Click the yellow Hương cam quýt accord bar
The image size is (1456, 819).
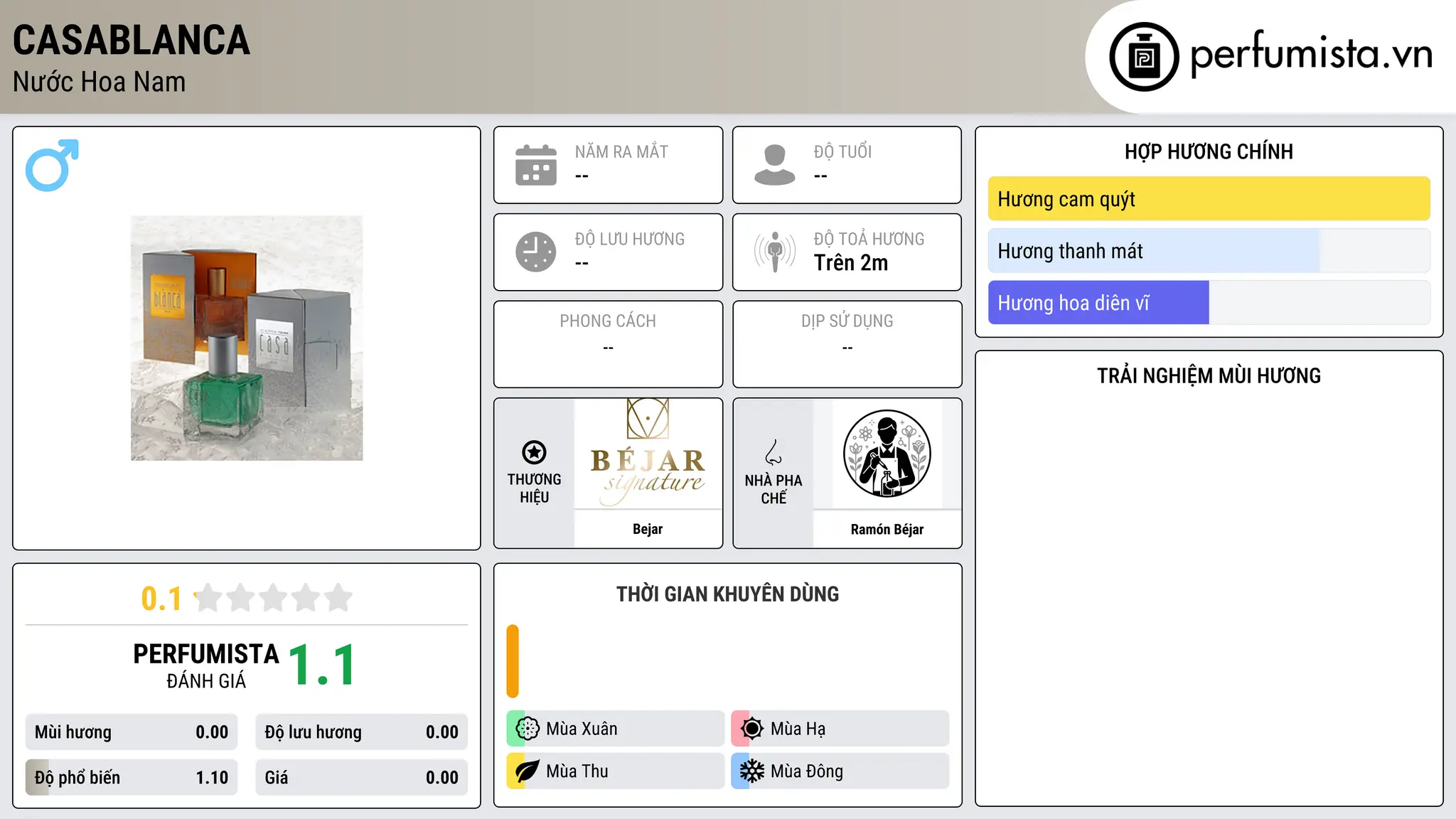pyautogui.click(x=1209, y=199)
